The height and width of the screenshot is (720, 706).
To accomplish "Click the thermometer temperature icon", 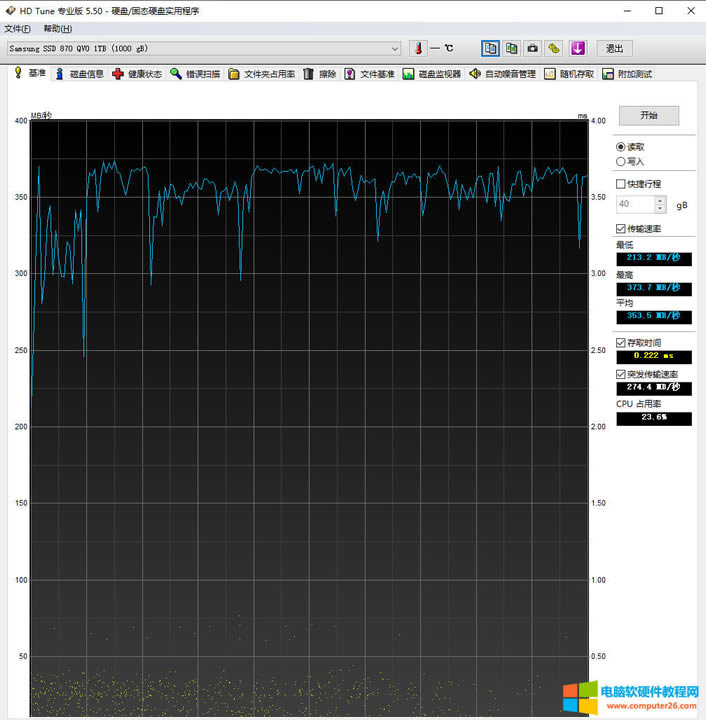I will 418,48.
